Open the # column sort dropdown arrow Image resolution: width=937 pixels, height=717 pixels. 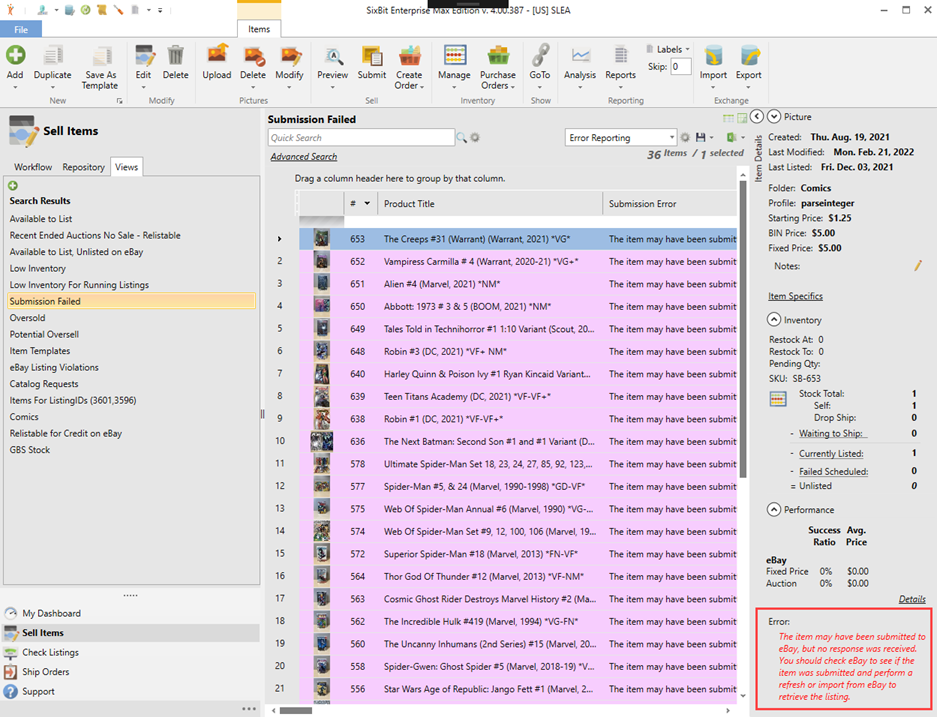click(x=367, y=203)
